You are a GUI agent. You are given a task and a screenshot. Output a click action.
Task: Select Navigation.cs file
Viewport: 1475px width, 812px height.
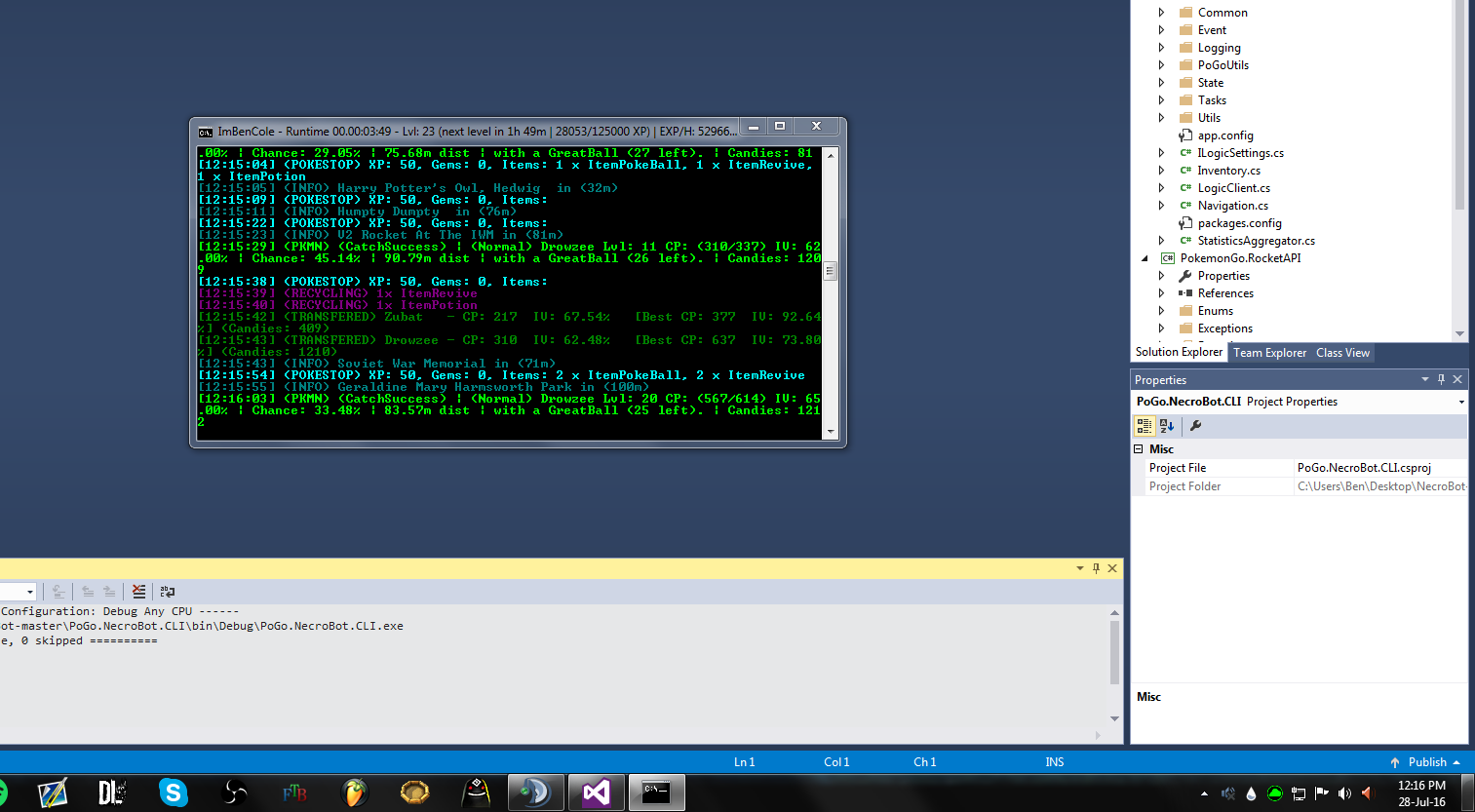coord(1232,206)
